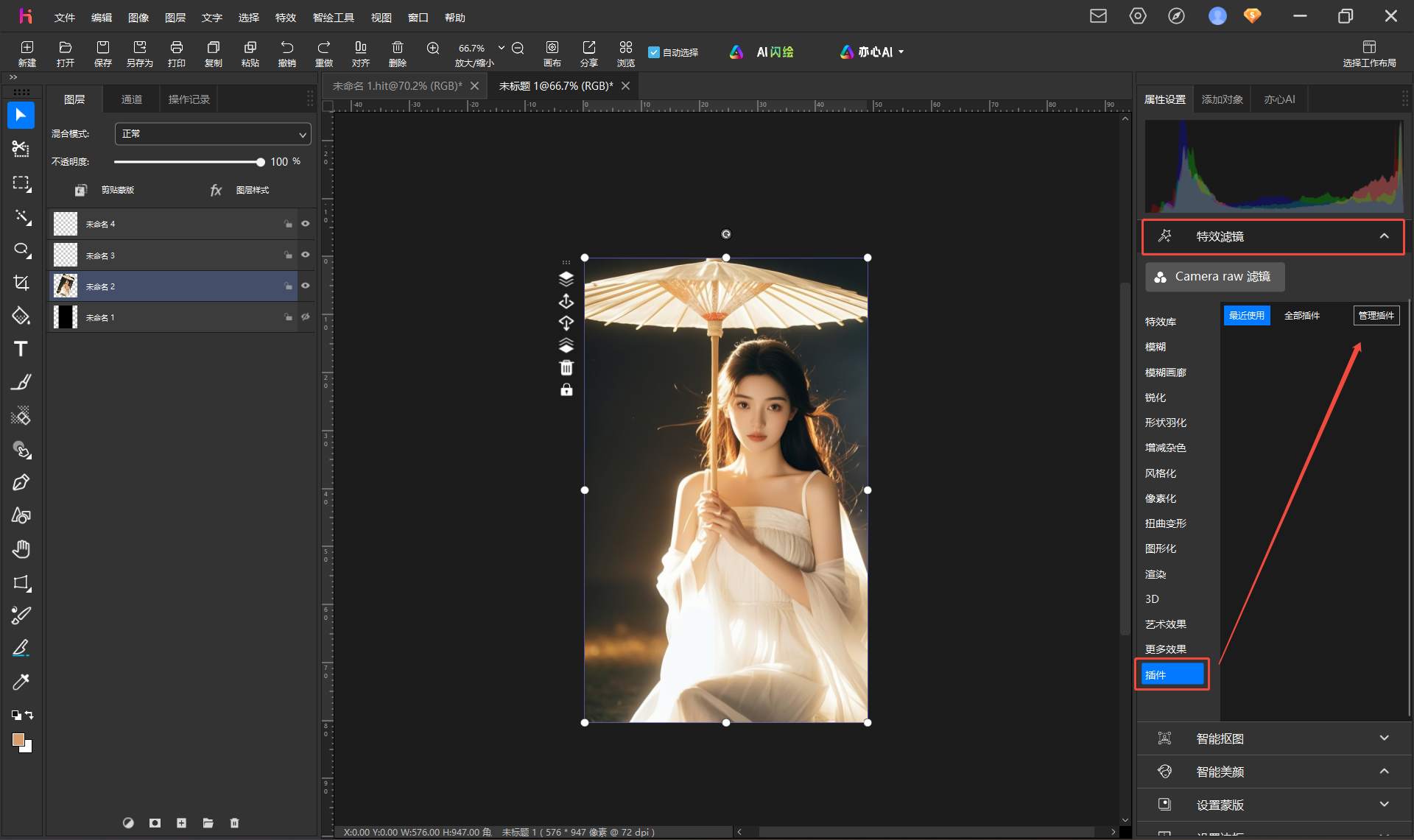Select the Brush tool
Screen dimensions: 1414x840
[x=21, y=382]
